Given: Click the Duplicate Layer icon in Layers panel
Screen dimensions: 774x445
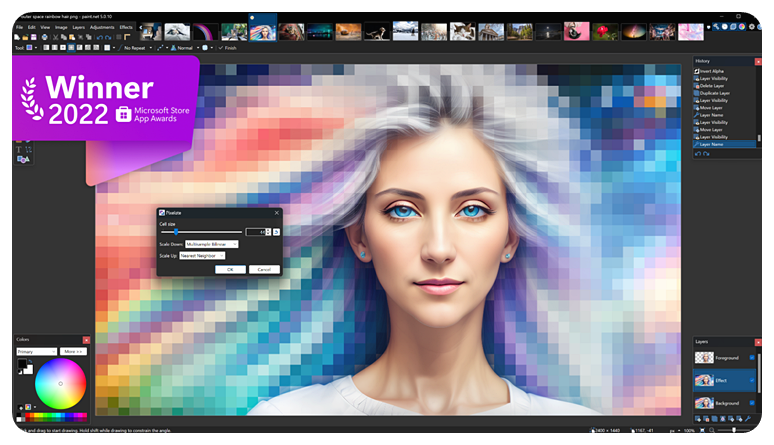Looking at the screenshot, I should tap(714, 418).
